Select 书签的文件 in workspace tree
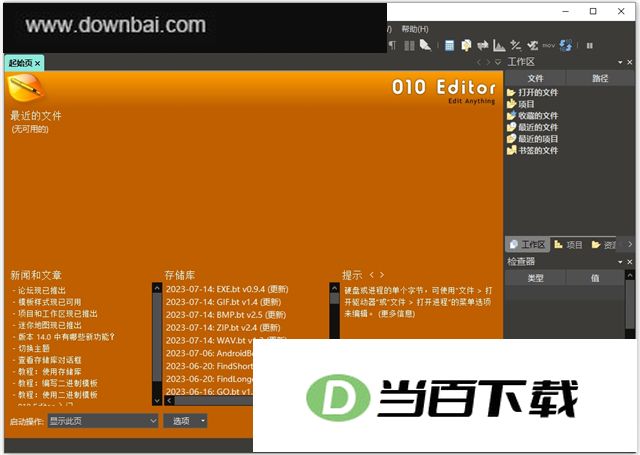Screen dimensions: 640x455 [x=532, y=151]
